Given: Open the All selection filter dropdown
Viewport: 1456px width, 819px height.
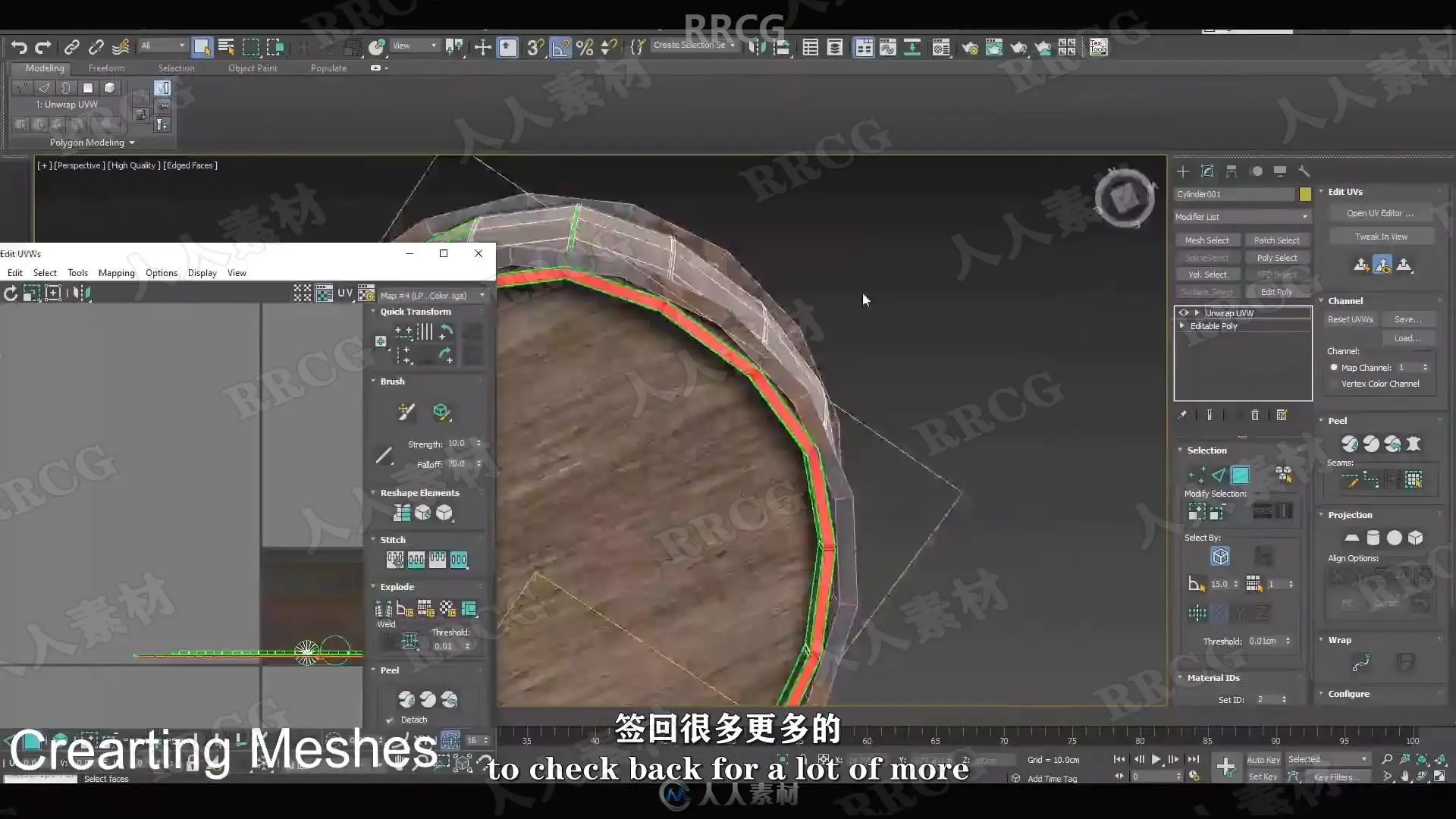Looking at the screenshot, I should tap(162, 45).
